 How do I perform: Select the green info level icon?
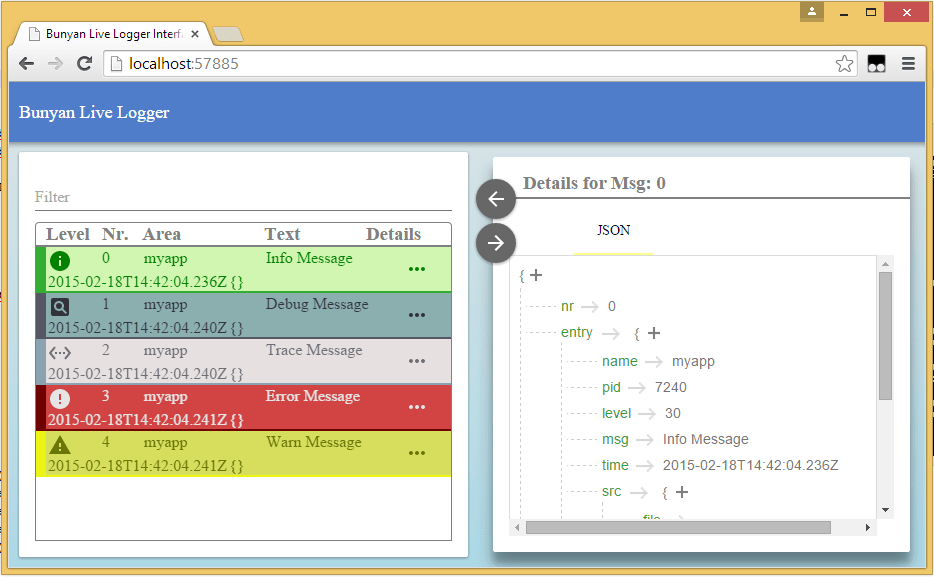click(x=60, y=261)
